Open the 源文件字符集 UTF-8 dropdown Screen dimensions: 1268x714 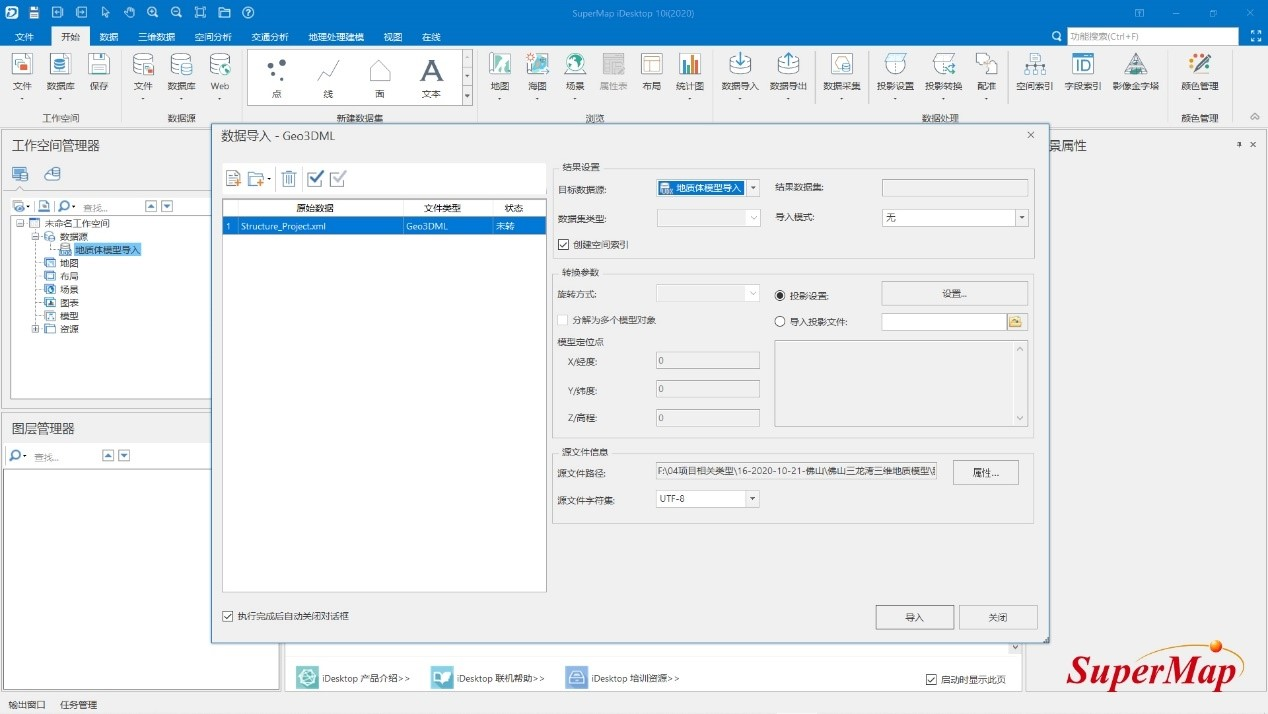(752, 499)
